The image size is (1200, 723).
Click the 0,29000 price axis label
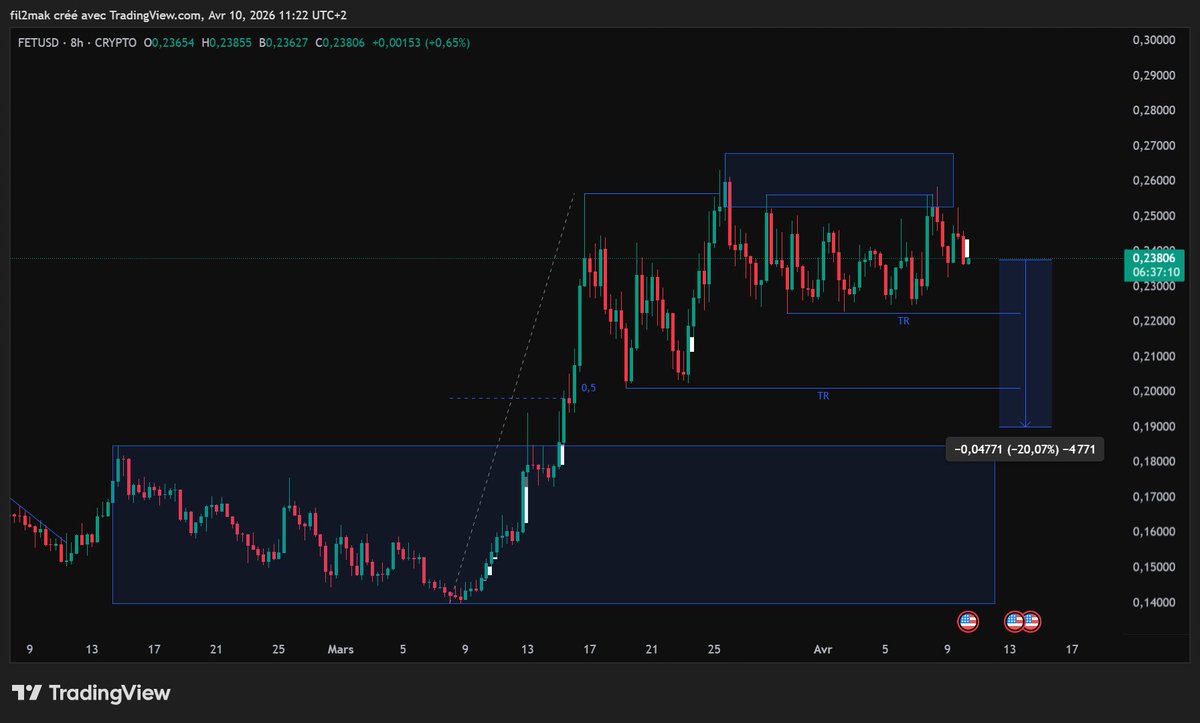(1153, 75)
